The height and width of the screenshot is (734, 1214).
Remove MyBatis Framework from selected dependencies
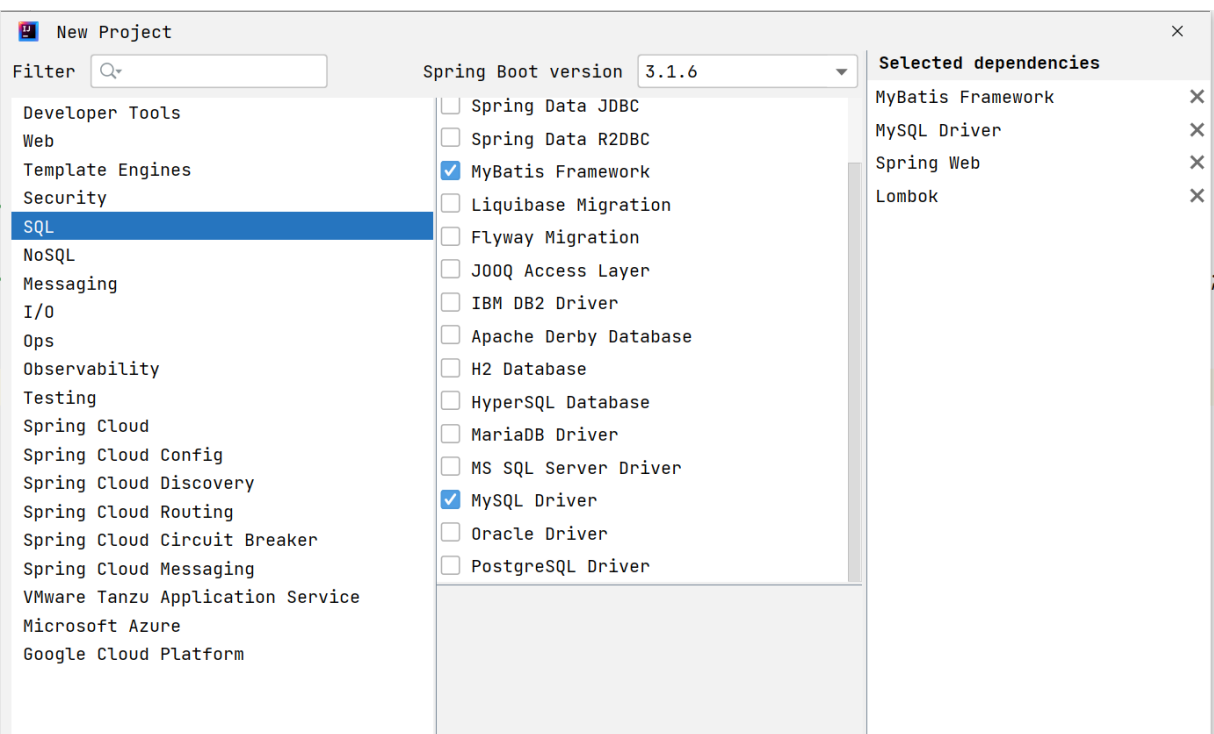[x=1196, y=97]
